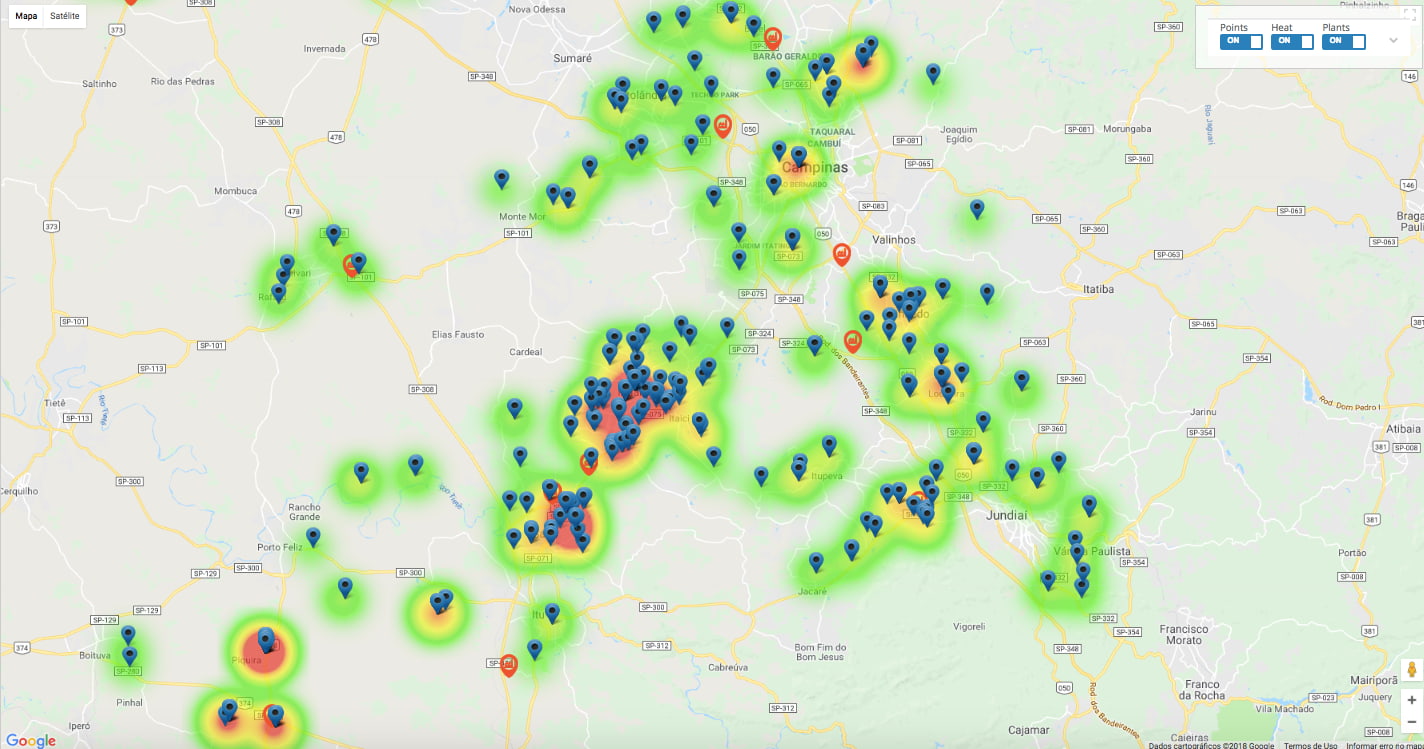The image size is (1424, 749).
Task: Select the blue pin northwest of Monte Mor
Action: pyautogui.click(x=502, y=178)
